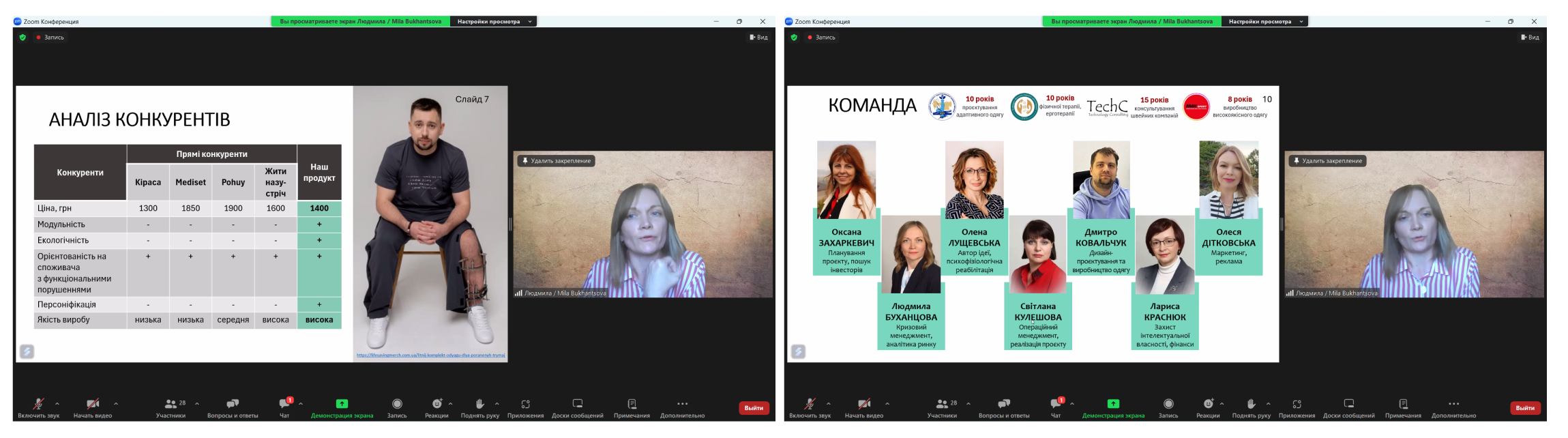Expand video options caret in the left Zoom window

tap(116, 403)
